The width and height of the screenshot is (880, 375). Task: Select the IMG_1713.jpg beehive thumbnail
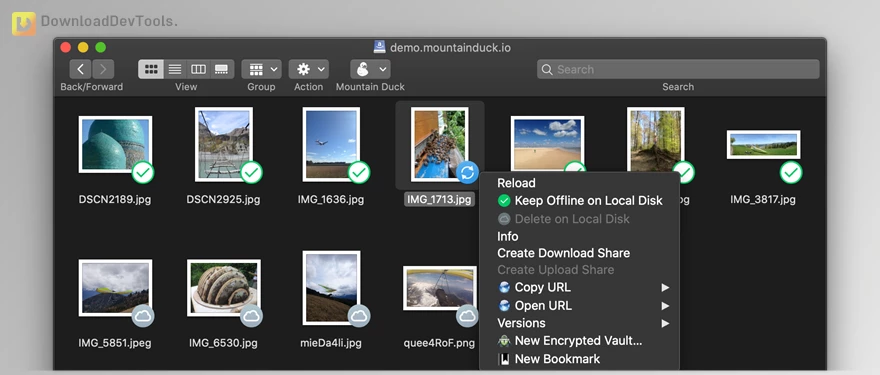click(x=439, y=144)
